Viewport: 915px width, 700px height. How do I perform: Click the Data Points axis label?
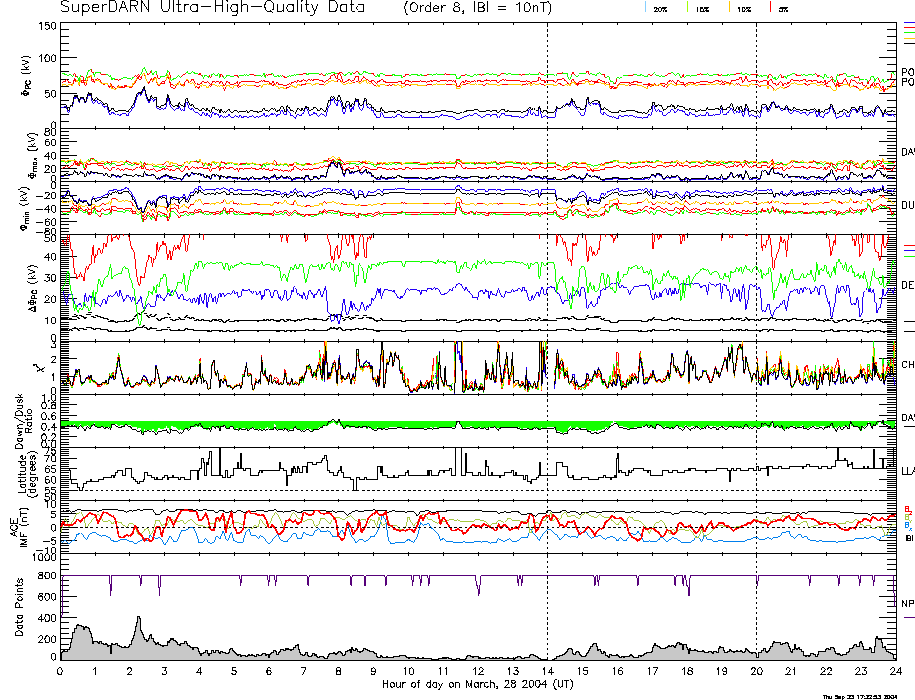(x=19, y=607)
